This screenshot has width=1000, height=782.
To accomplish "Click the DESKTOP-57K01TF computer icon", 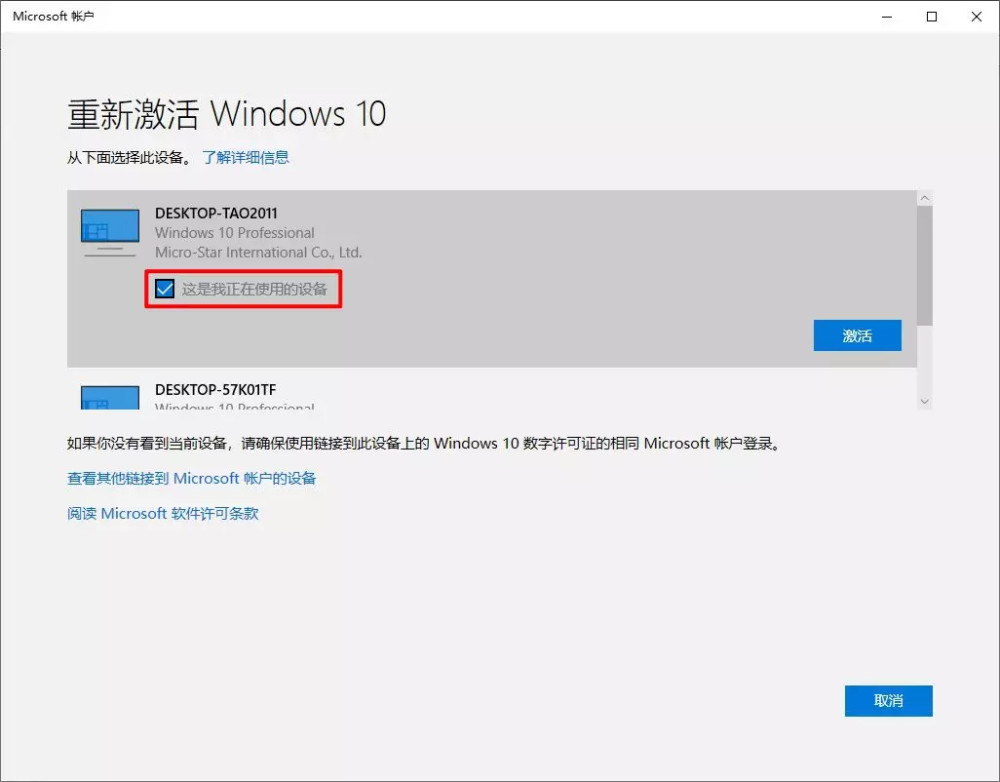I will pos(110,397).
